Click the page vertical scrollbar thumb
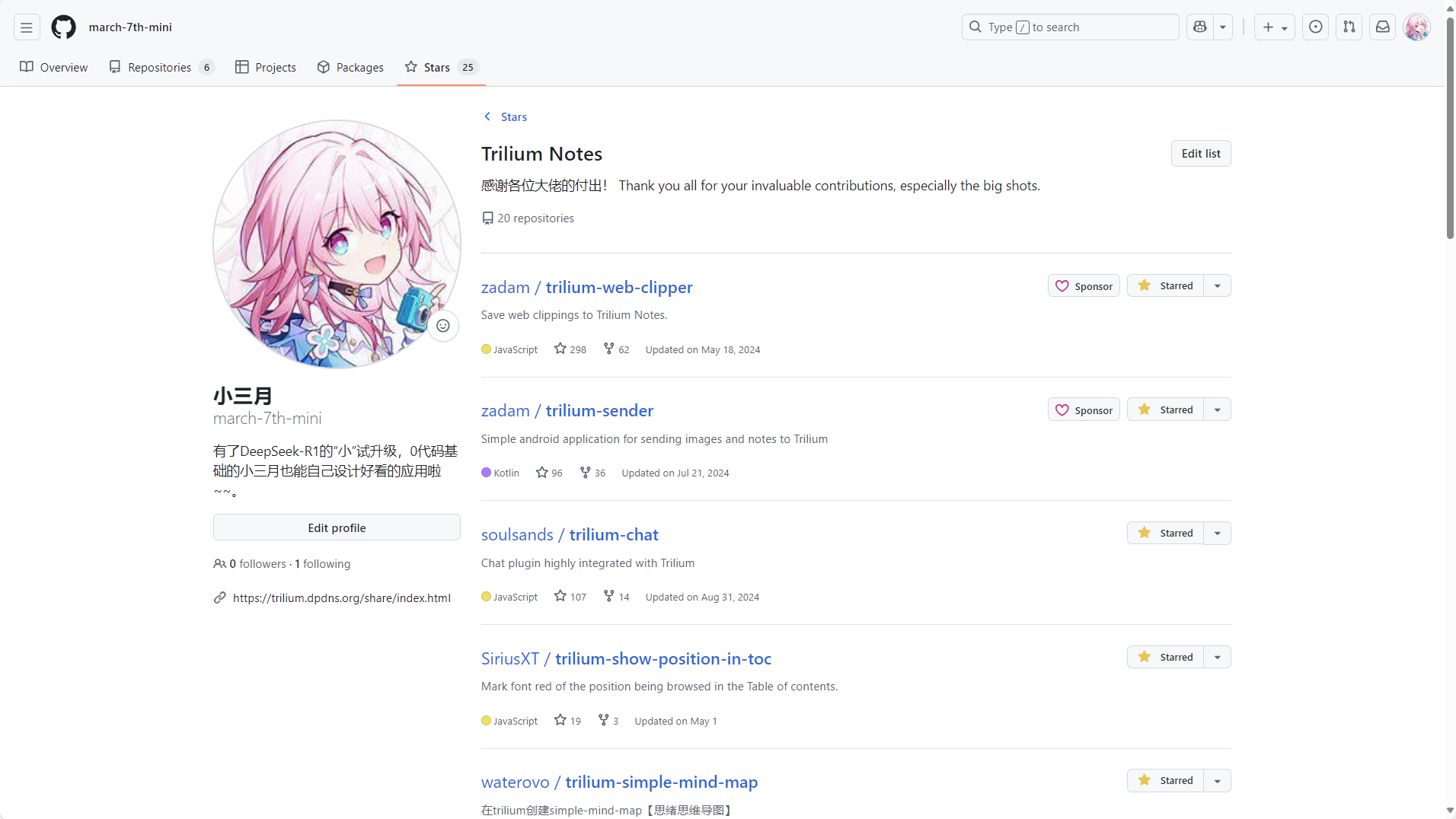The height and width of the screenshot is (819, 1456). (x=1450, y=129)
